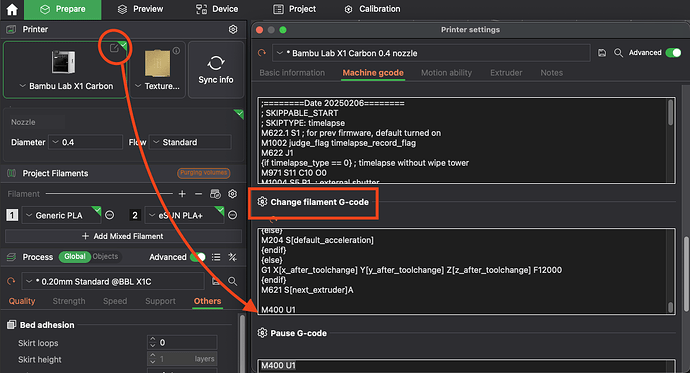Click Printer settings window vertical scrollbar

[x=686, y=273]
